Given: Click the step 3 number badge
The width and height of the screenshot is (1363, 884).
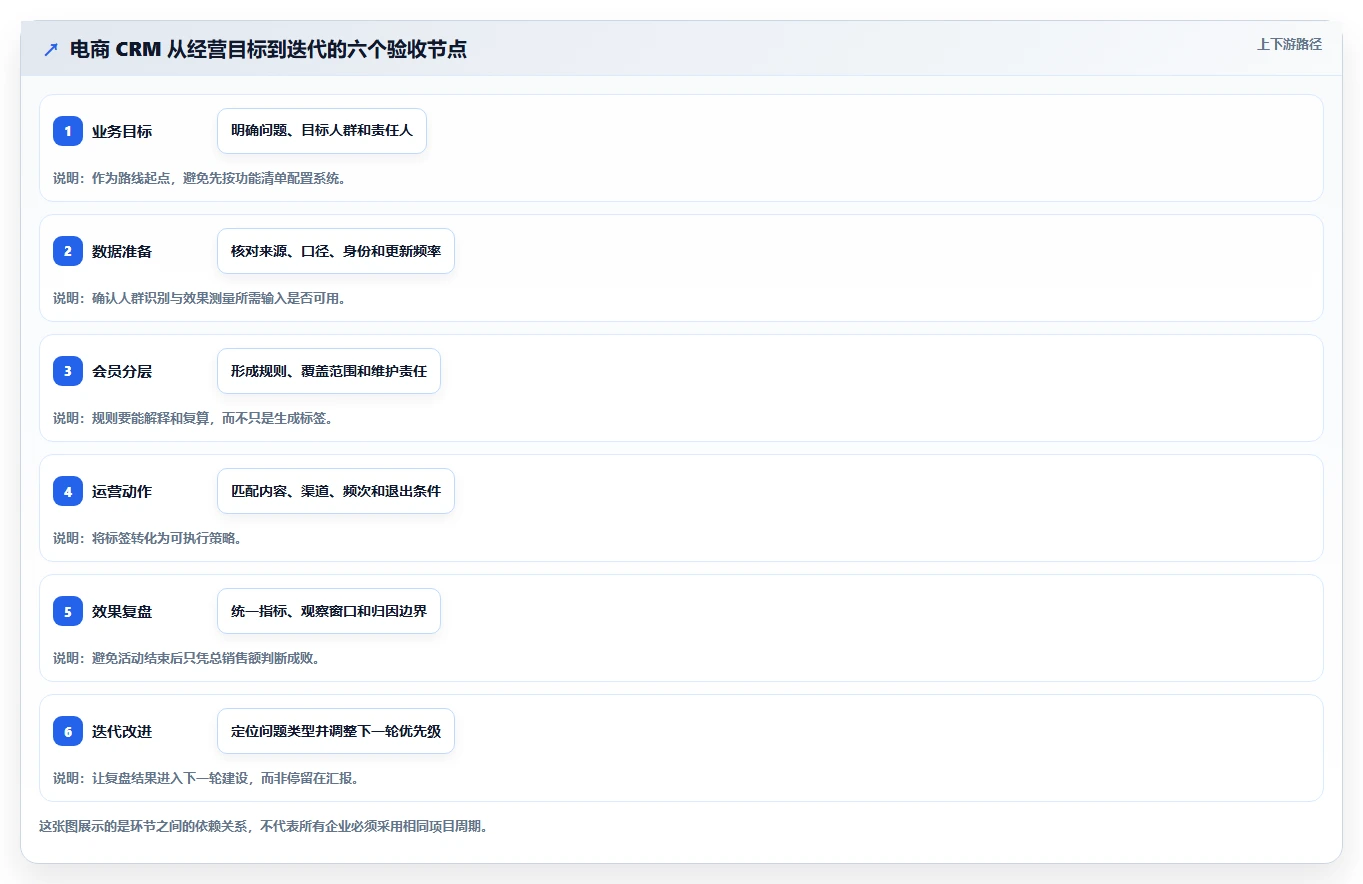Looking at the screenshot, I should [x=68, y=371].
